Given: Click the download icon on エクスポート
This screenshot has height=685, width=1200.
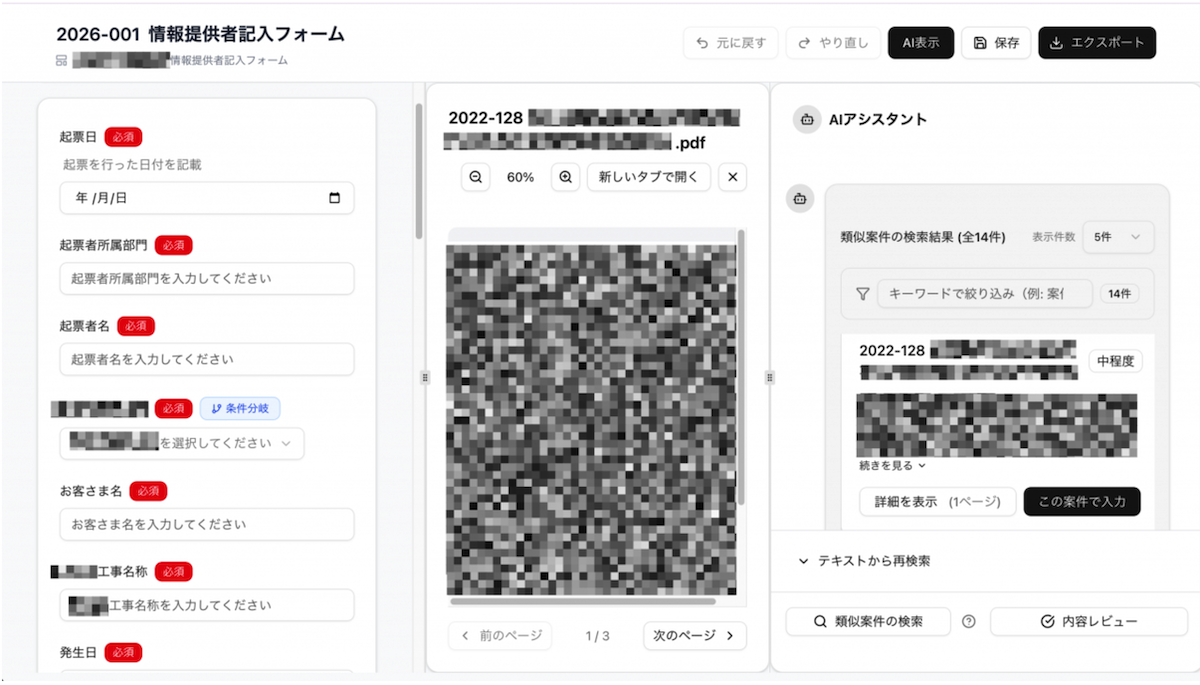Looking at the screenshot, I should click(1055, 43).
